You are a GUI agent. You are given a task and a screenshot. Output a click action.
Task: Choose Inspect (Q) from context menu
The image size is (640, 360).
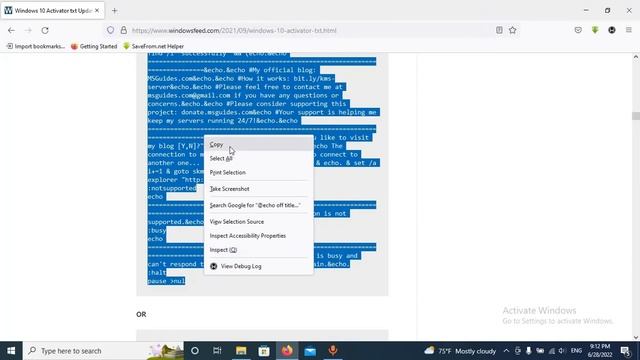tap(258, 250)
